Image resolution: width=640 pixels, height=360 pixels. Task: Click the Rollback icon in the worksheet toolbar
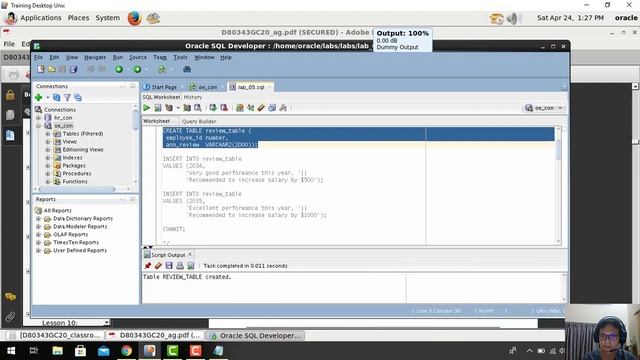click(x=224, y=108)
